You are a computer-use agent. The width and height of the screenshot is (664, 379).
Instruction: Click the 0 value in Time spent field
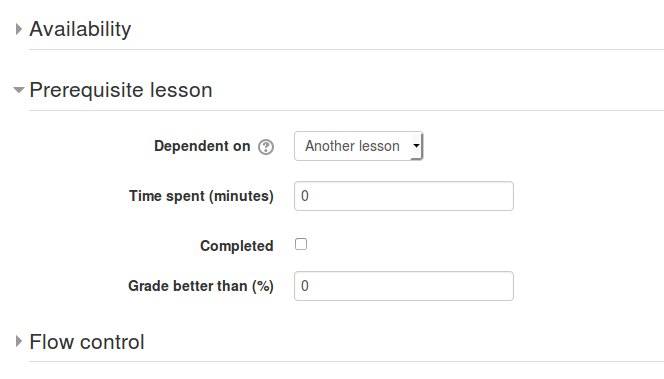click(305, 196)
